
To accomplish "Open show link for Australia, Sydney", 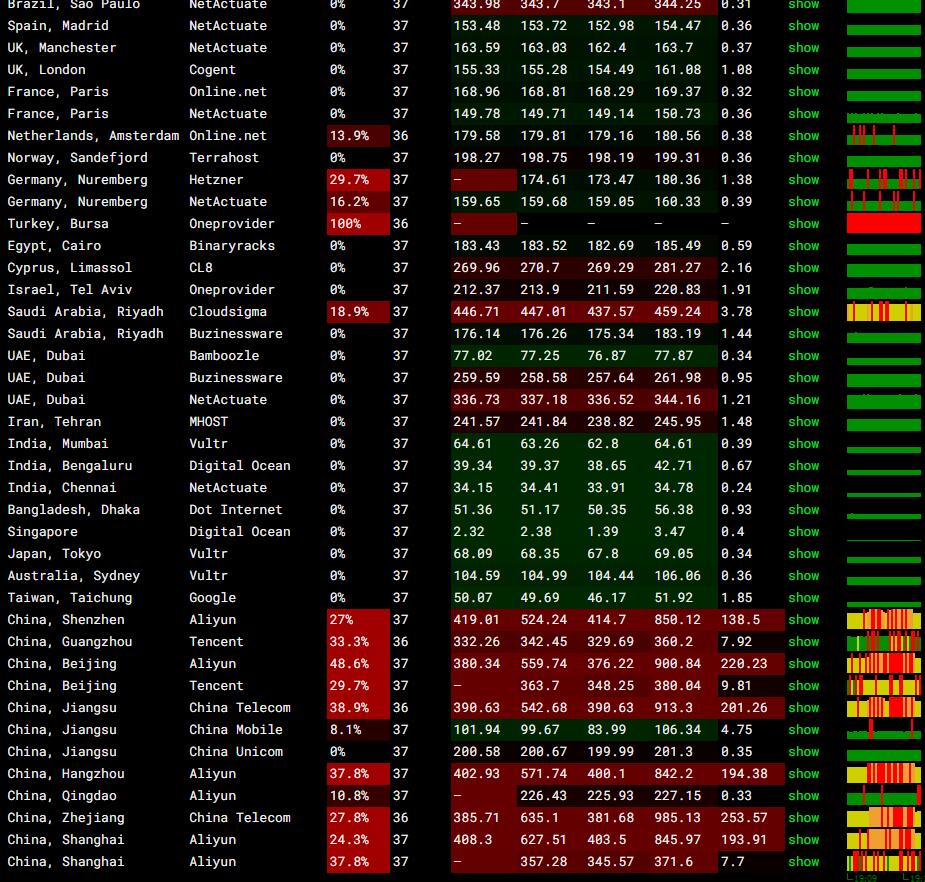I will click(803, 576).
